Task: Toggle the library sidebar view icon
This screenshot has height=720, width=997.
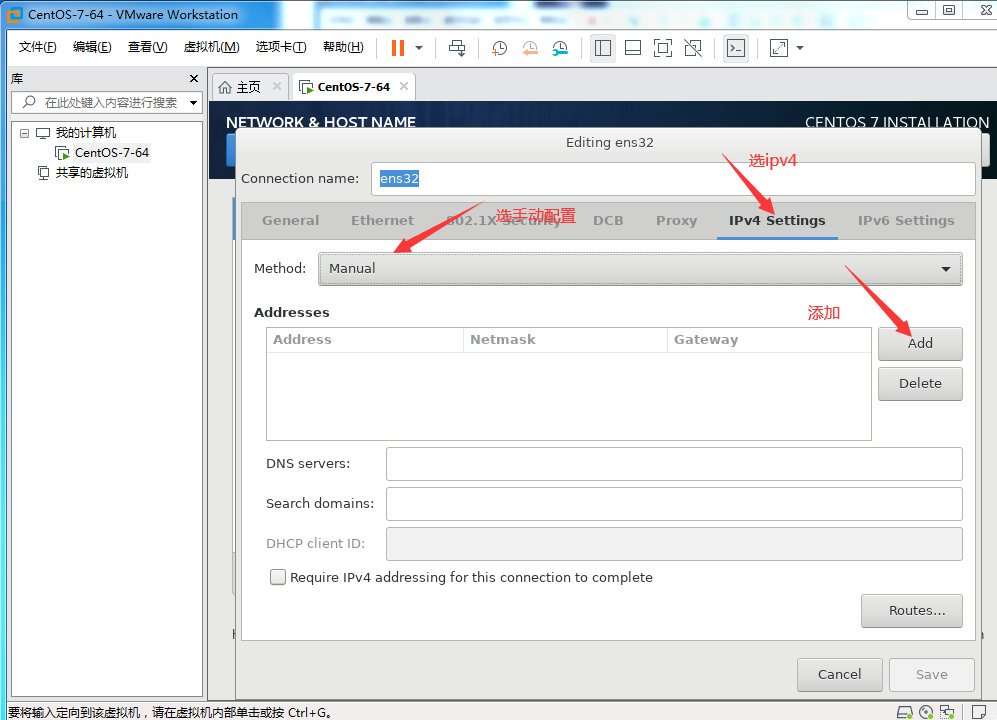Action: (x=603, y=48)
